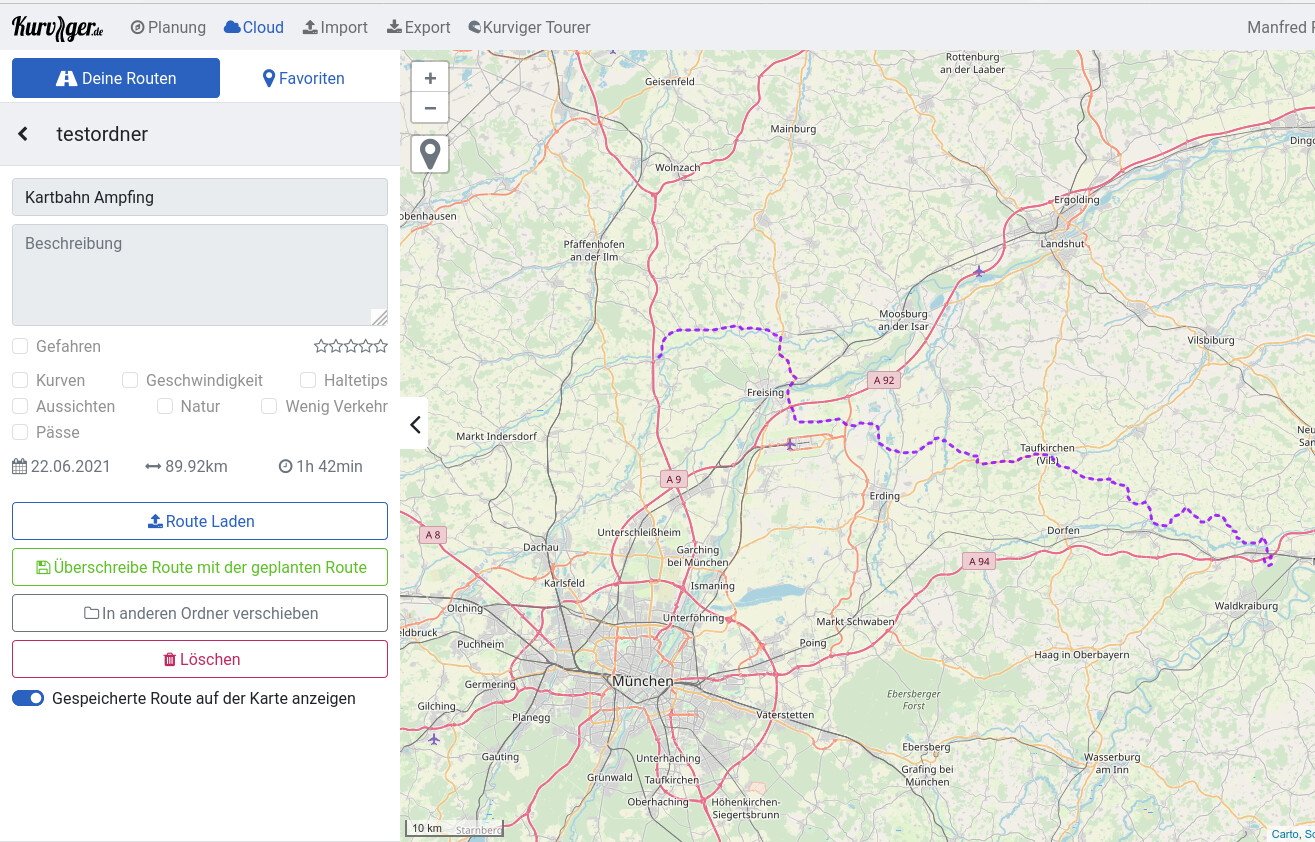Click the distance text 89.92km
The height and width of the screenshot is (842, 1315).
(x=196, y=466)
